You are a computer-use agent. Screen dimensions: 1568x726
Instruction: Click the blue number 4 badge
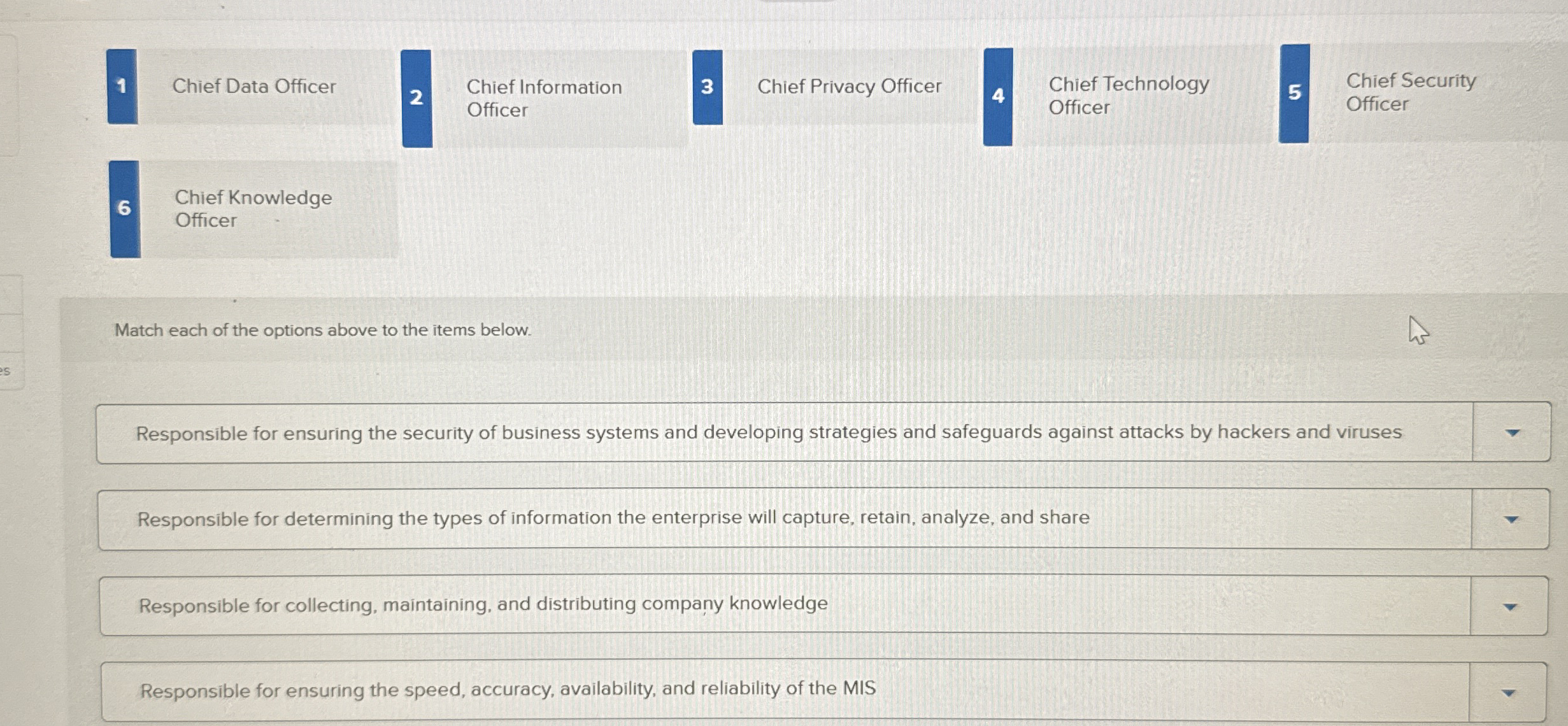click(997, 96)
